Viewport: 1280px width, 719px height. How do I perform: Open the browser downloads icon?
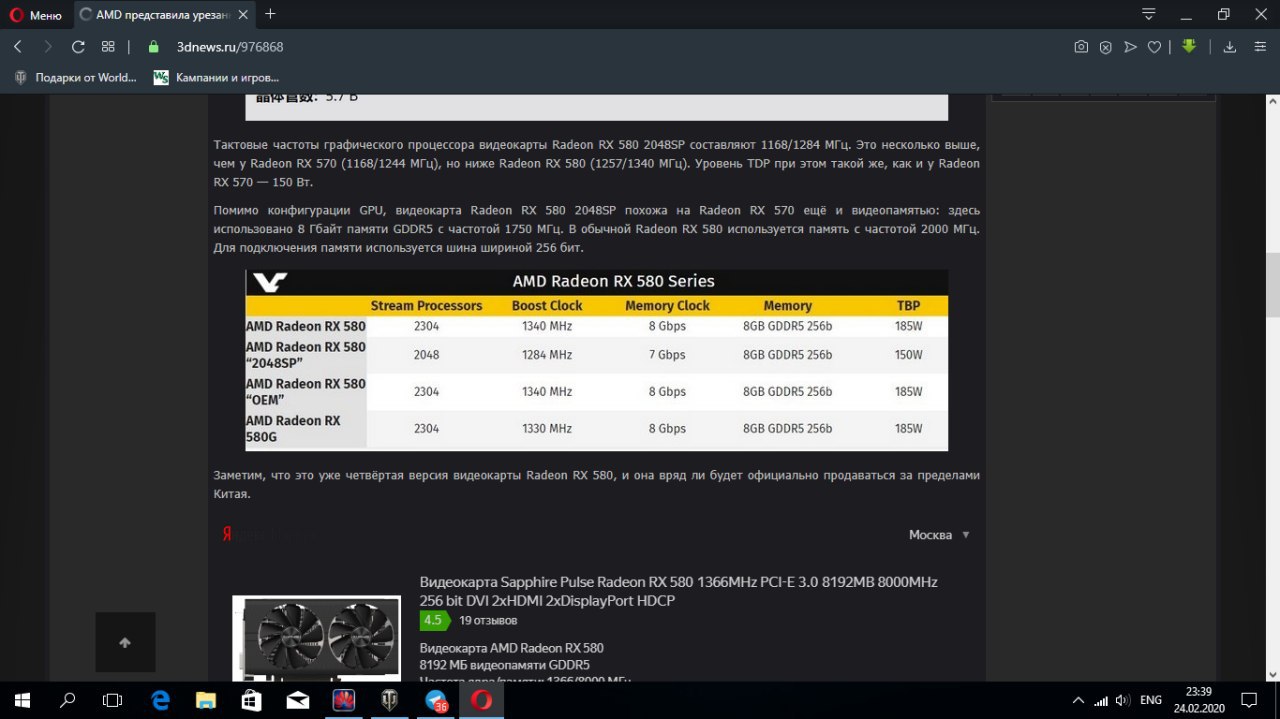(1230, 47)
